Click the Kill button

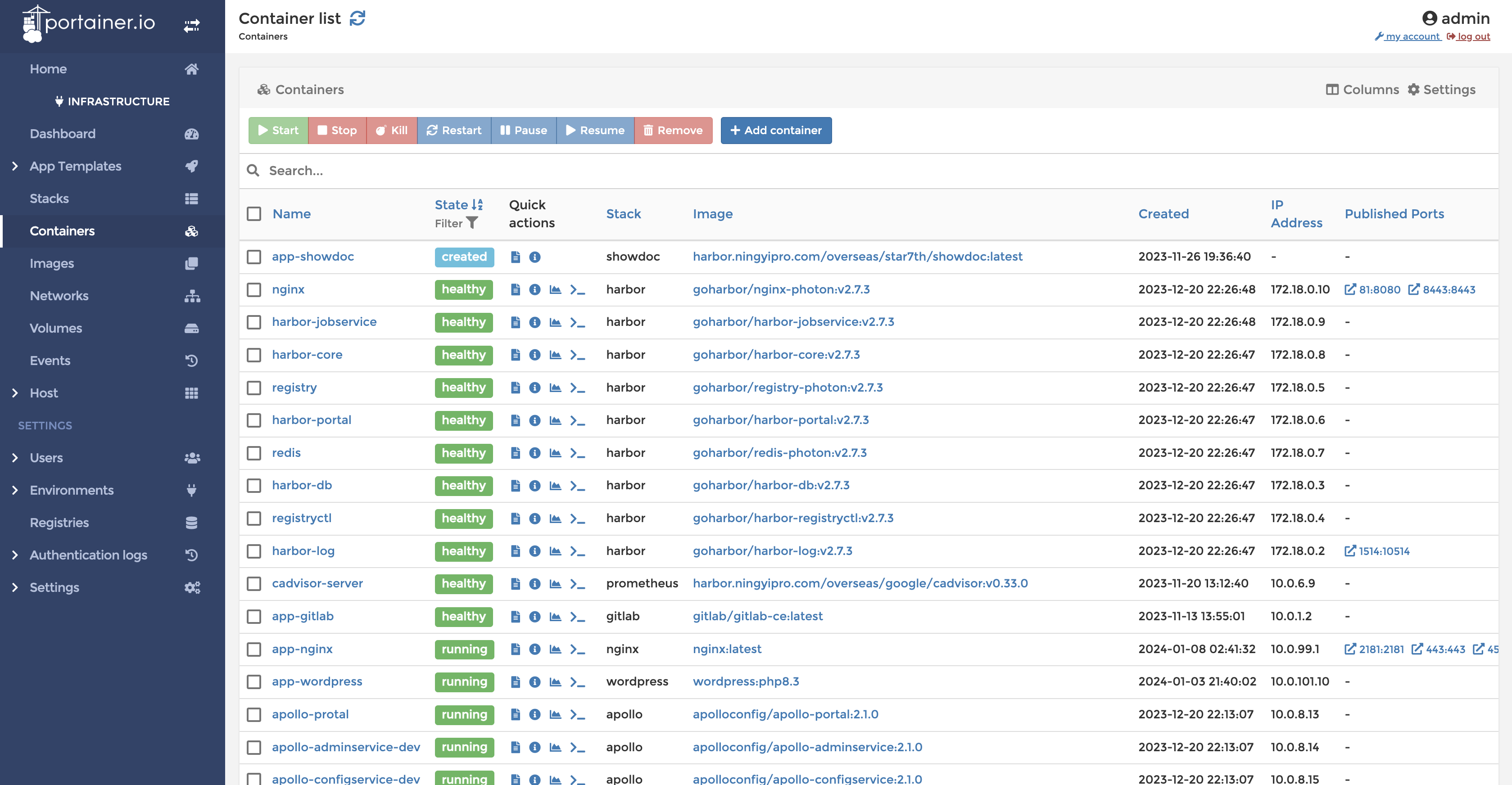[391, 130]
